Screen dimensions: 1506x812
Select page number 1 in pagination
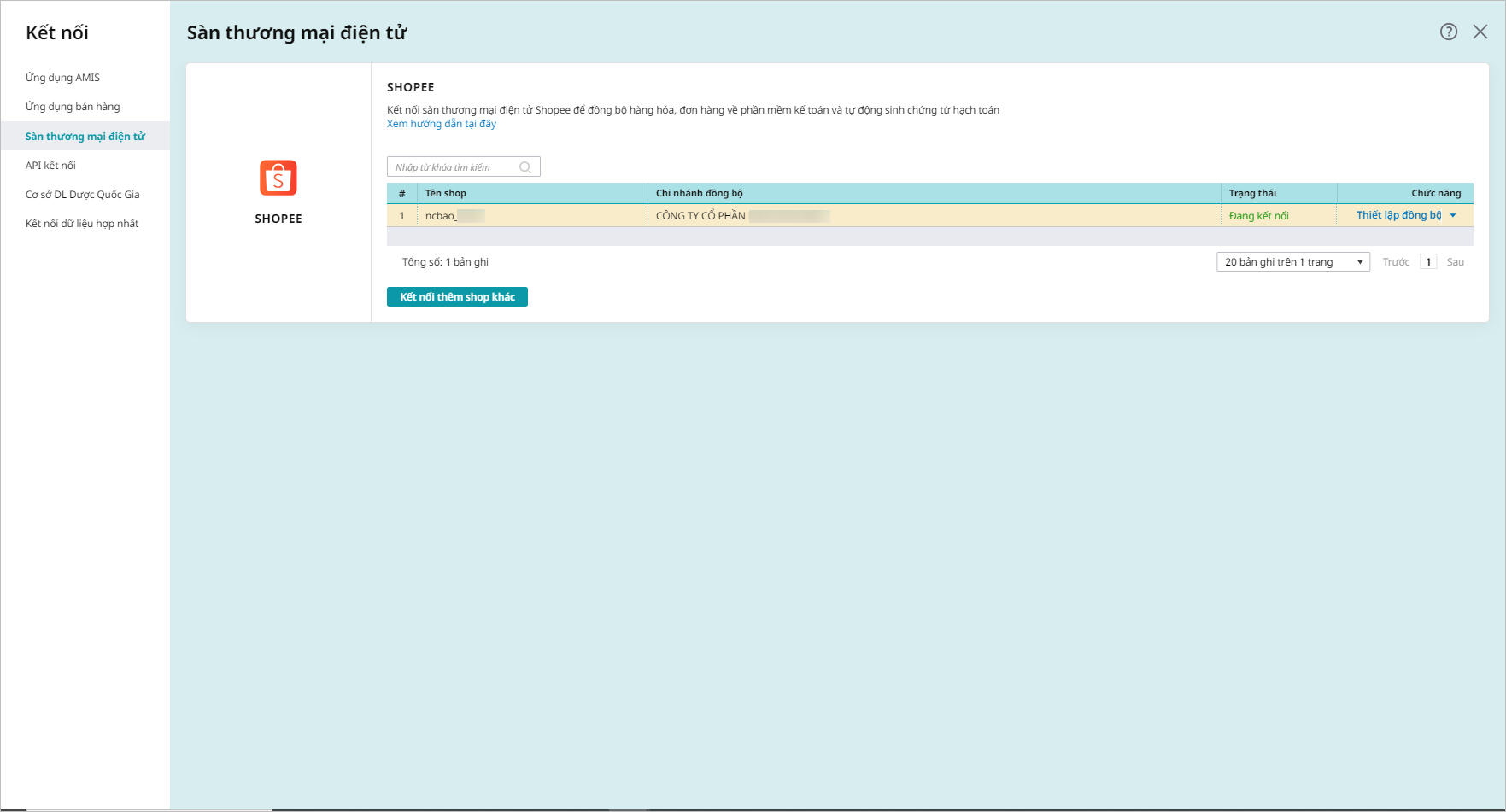(x=1428, y=262)
